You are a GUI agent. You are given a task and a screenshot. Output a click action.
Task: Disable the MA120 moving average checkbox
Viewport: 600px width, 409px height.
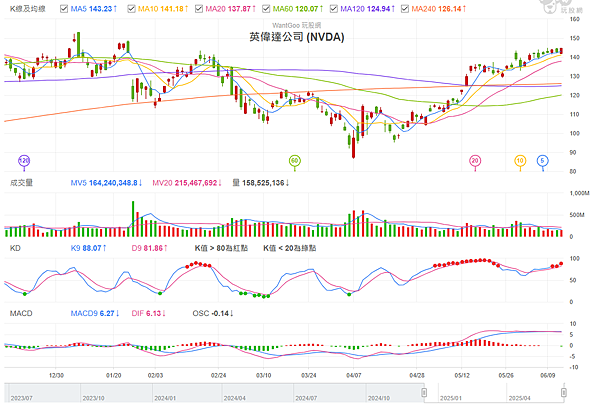[334, 8]
